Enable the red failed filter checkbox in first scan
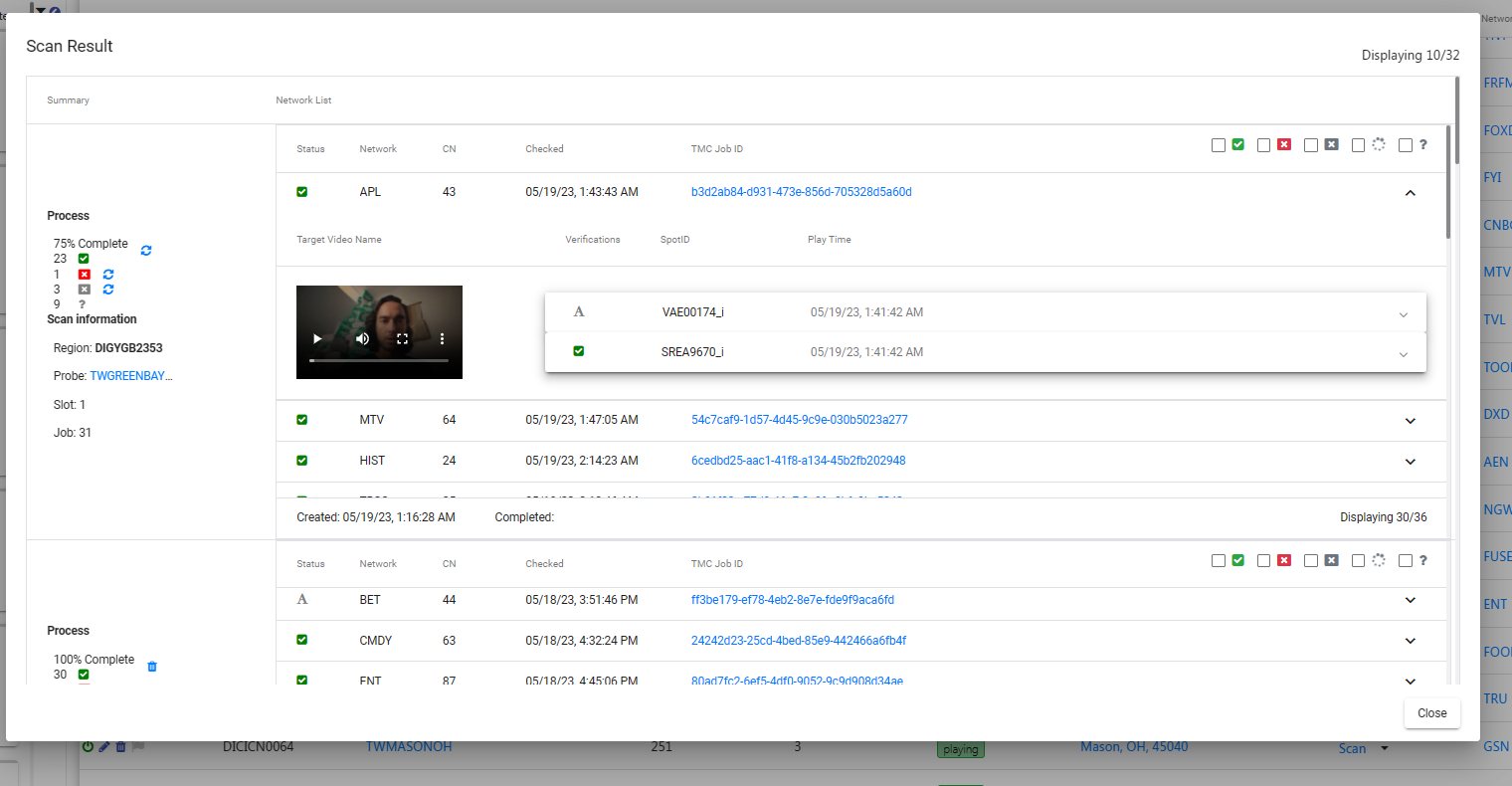 pos(1263,145)
